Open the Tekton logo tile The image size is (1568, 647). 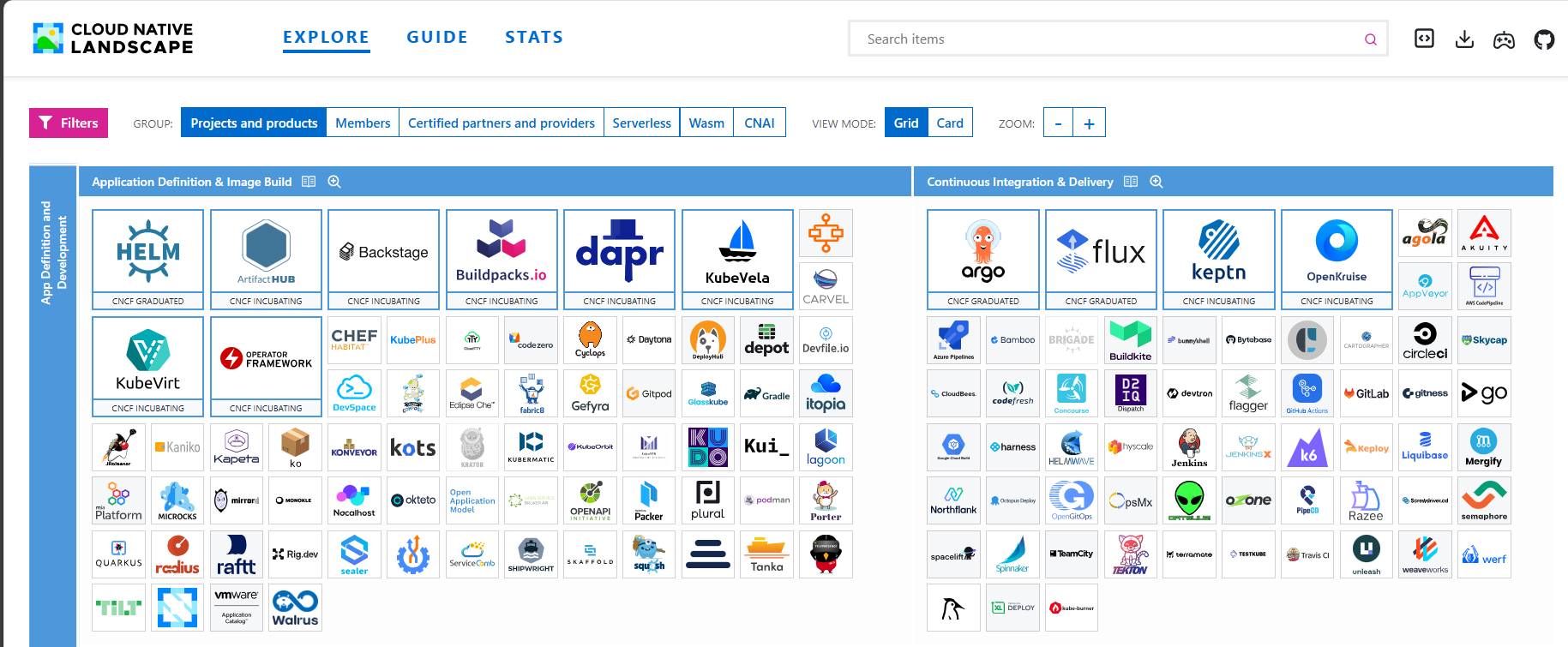[x=1130, y=554]
